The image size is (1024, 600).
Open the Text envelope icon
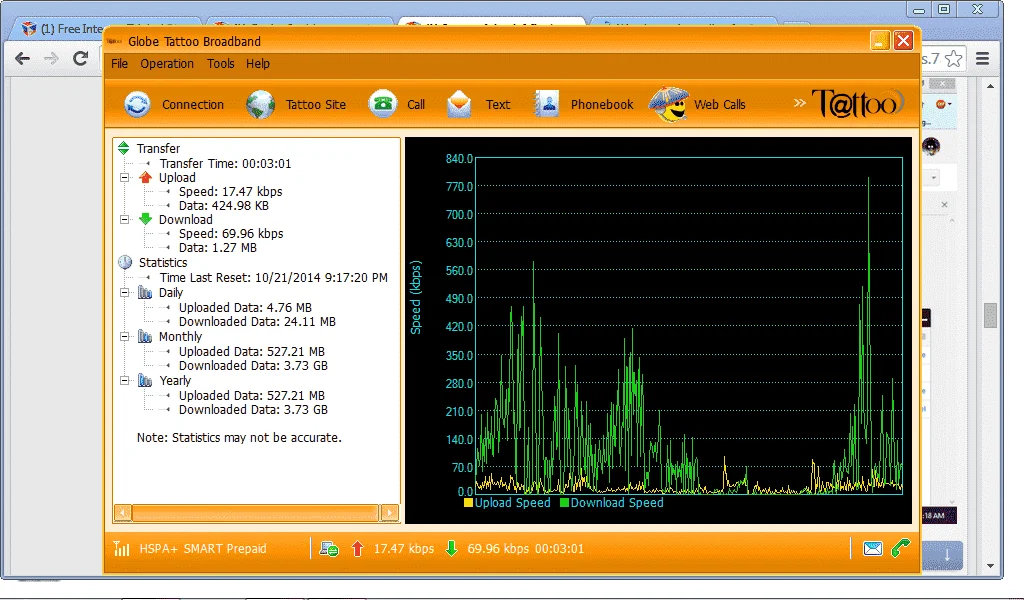pyautogui.click(x=459, y=104)
